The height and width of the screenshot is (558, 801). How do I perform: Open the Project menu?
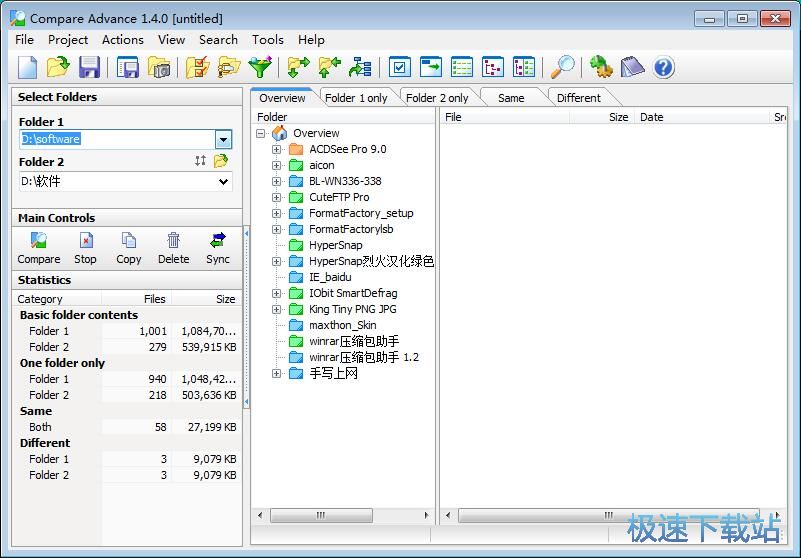pyautogui.click(x=68, y=40)
